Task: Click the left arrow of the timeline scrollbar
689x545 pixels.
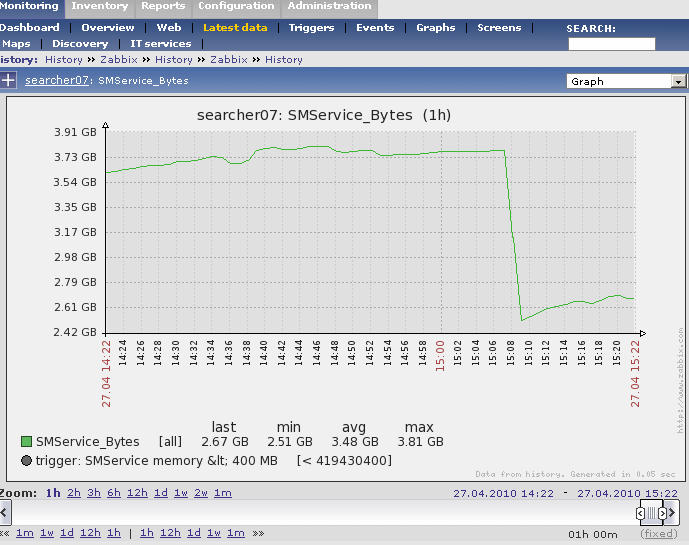Action: point(4,513)
